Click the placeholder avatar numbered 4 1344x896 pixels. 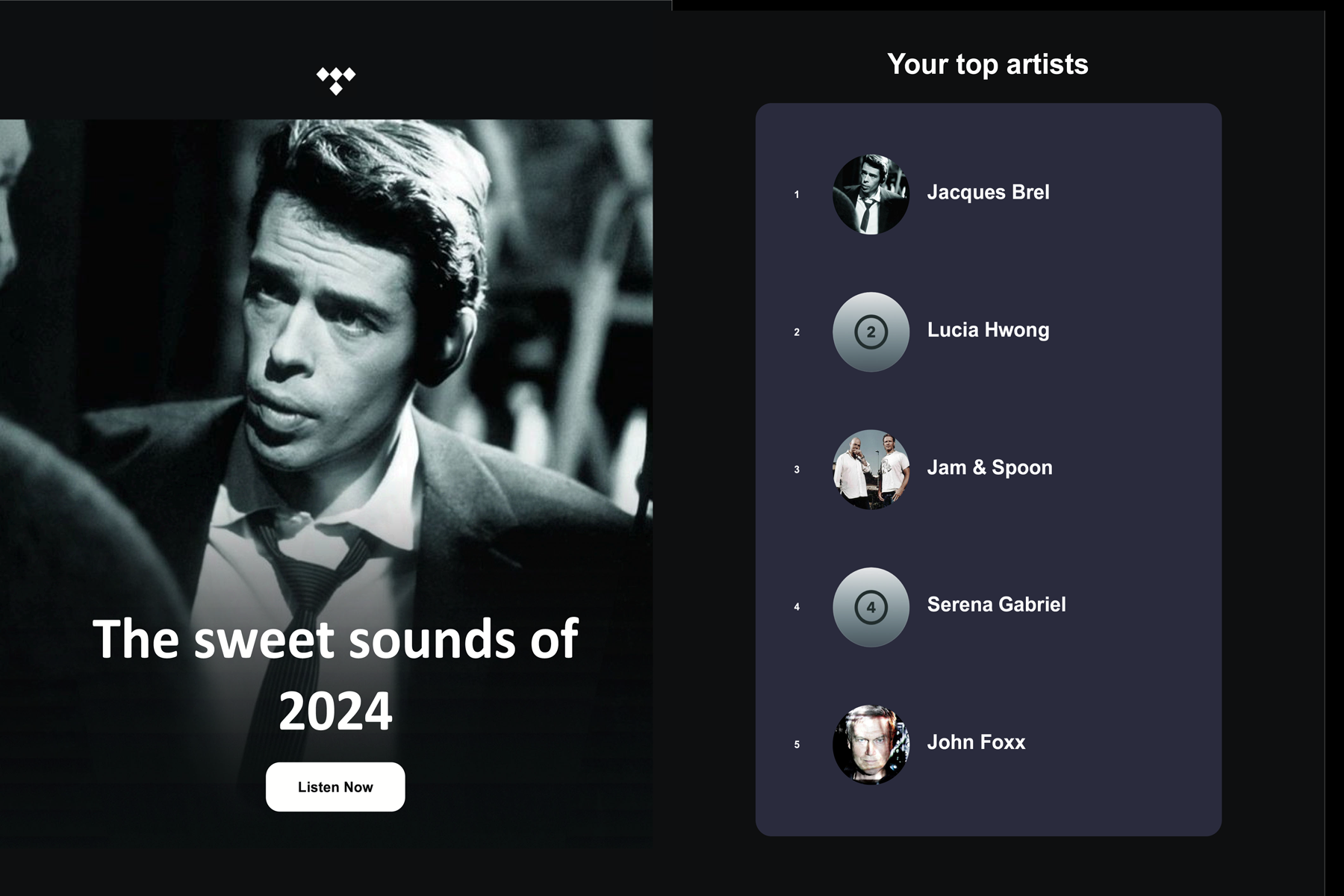point(871,607)
